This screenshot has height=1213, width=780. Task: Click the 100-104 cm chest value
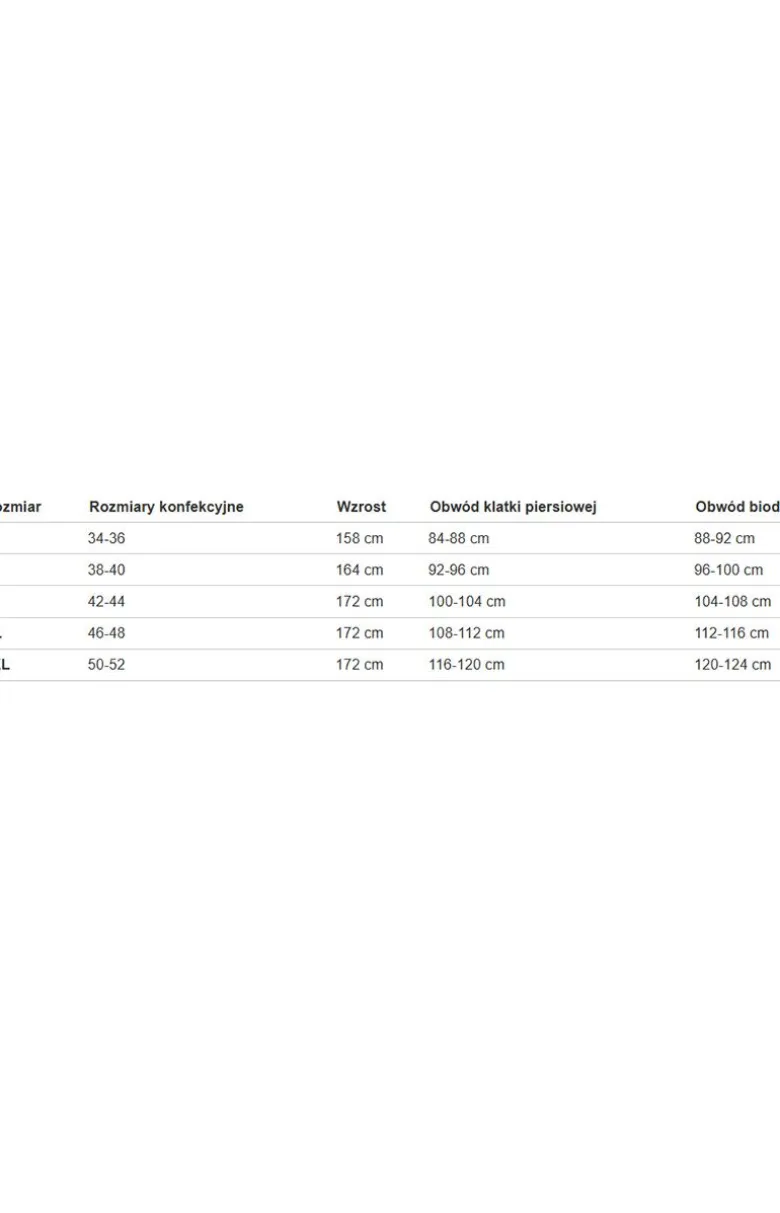pos(467,602)
